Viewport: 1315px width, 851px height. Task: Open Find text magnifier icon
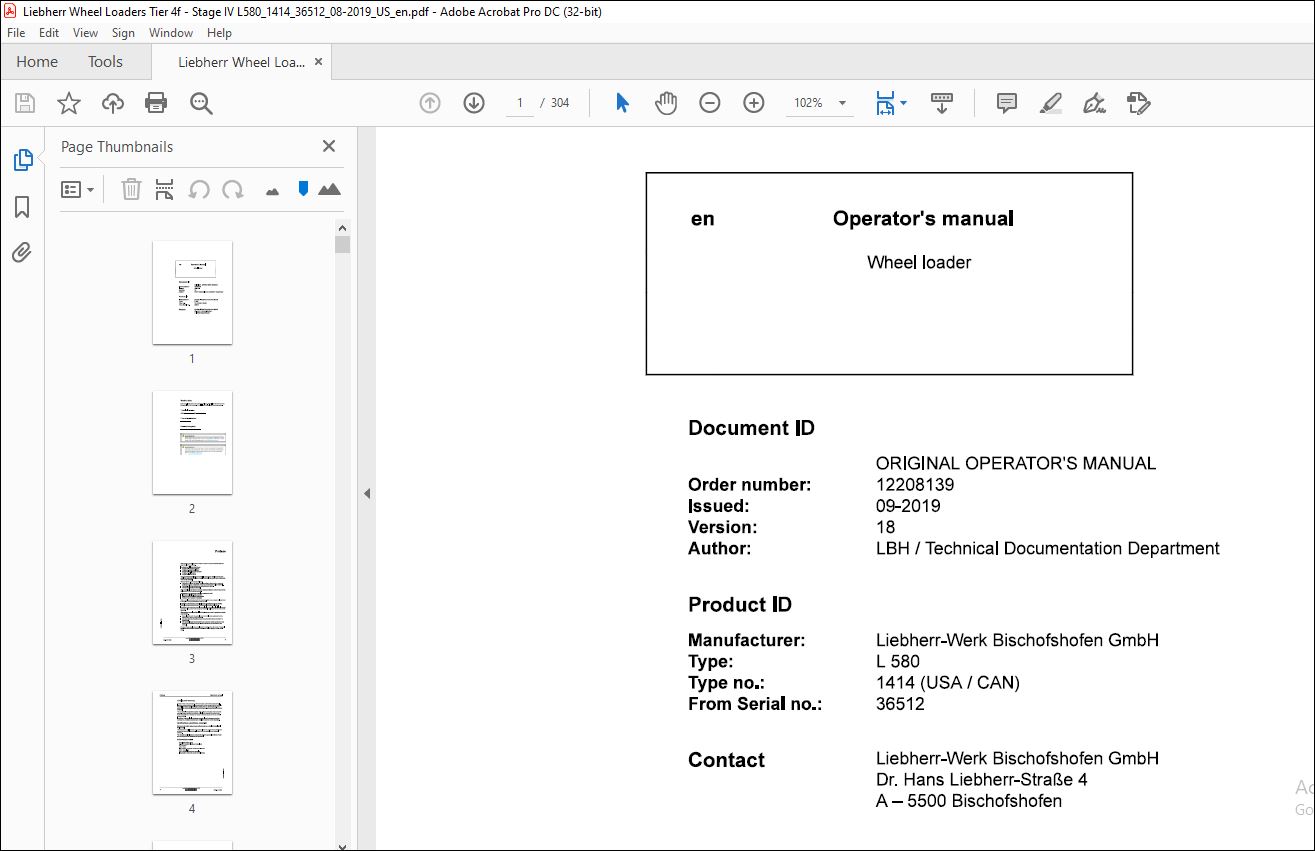[201, 103]
